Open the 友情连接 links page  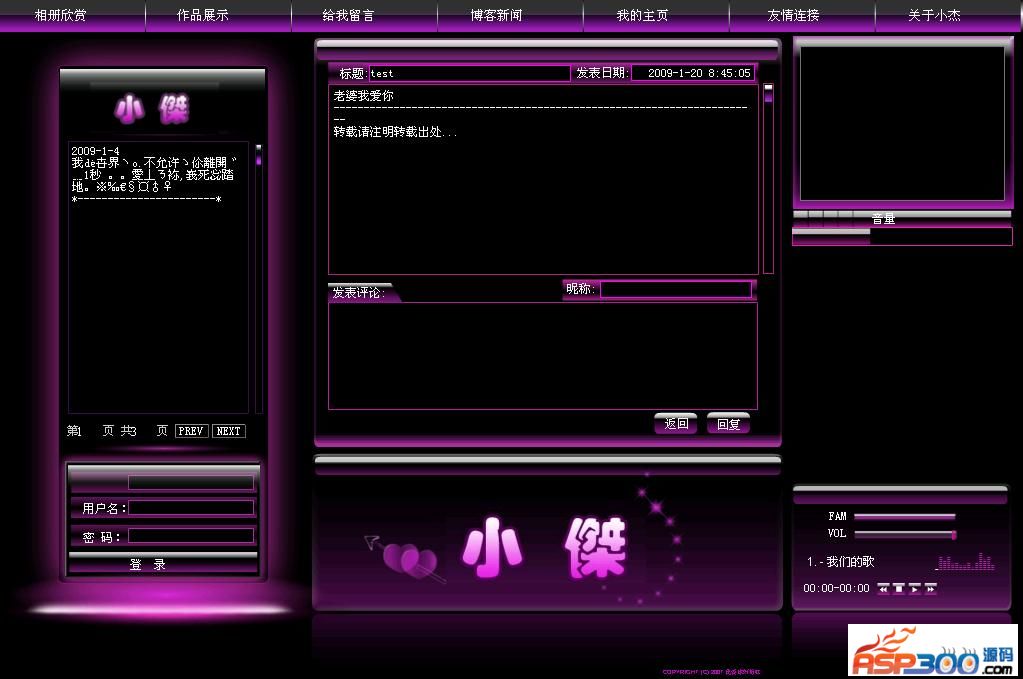point(793,15)
